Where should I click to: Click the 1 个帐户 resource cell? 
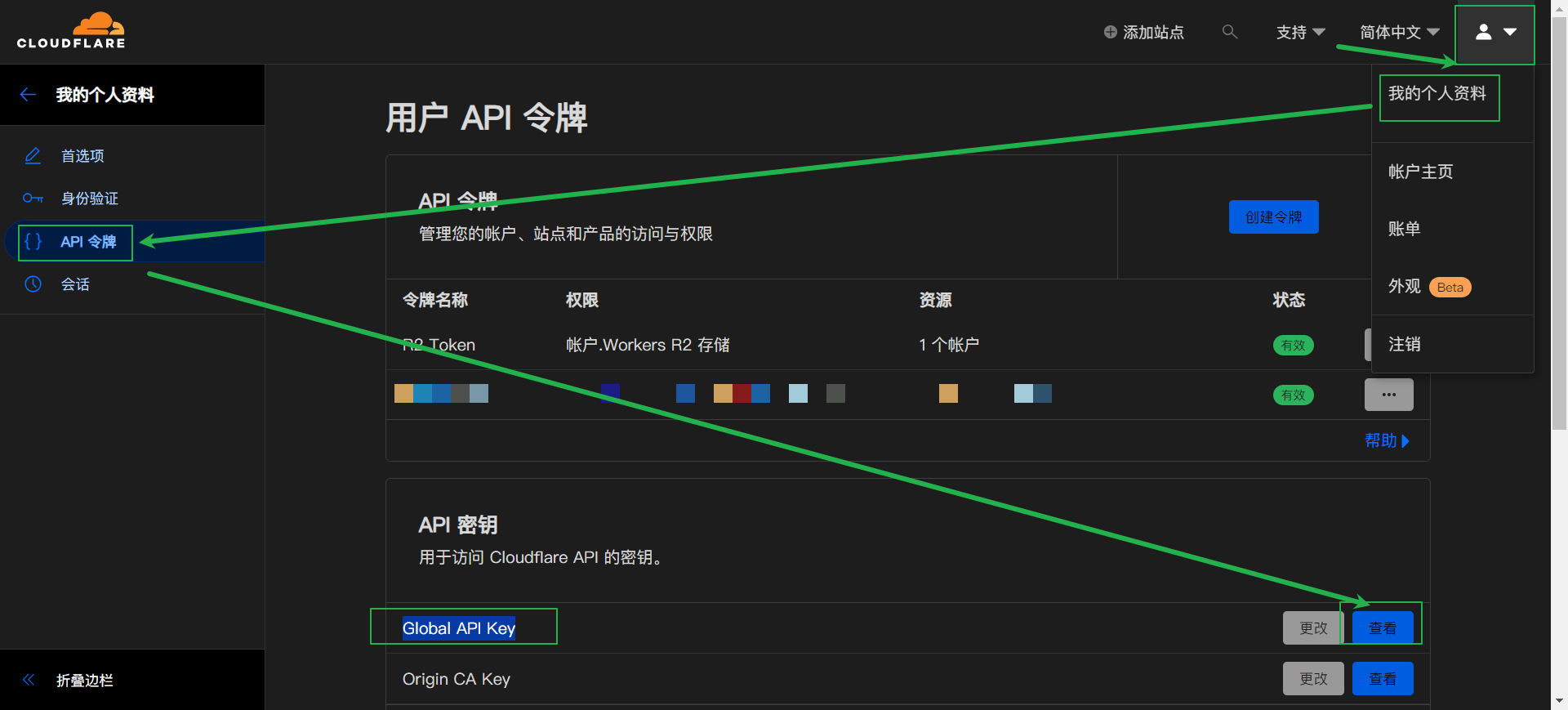click(949, 345)
